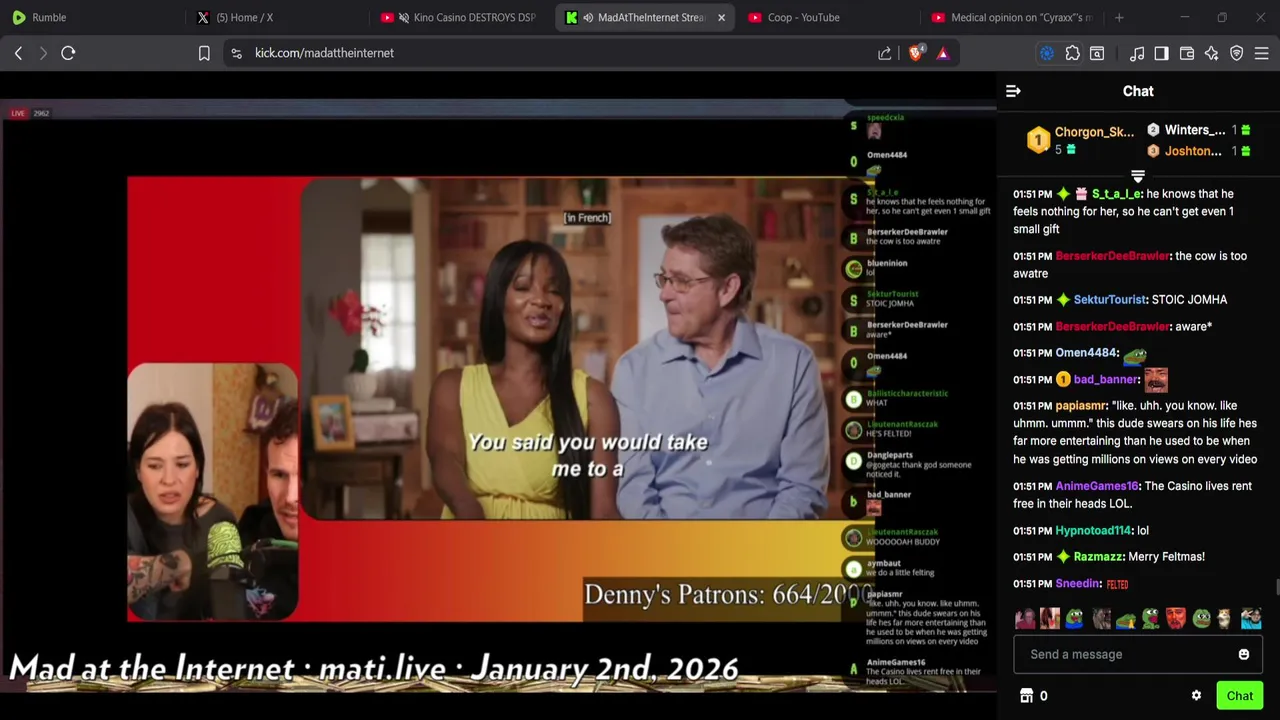Image resolution: width=1280 pixels, height=720 pixels.
Task: Open site settings icon beside URL
Action: tap(236, 53)
